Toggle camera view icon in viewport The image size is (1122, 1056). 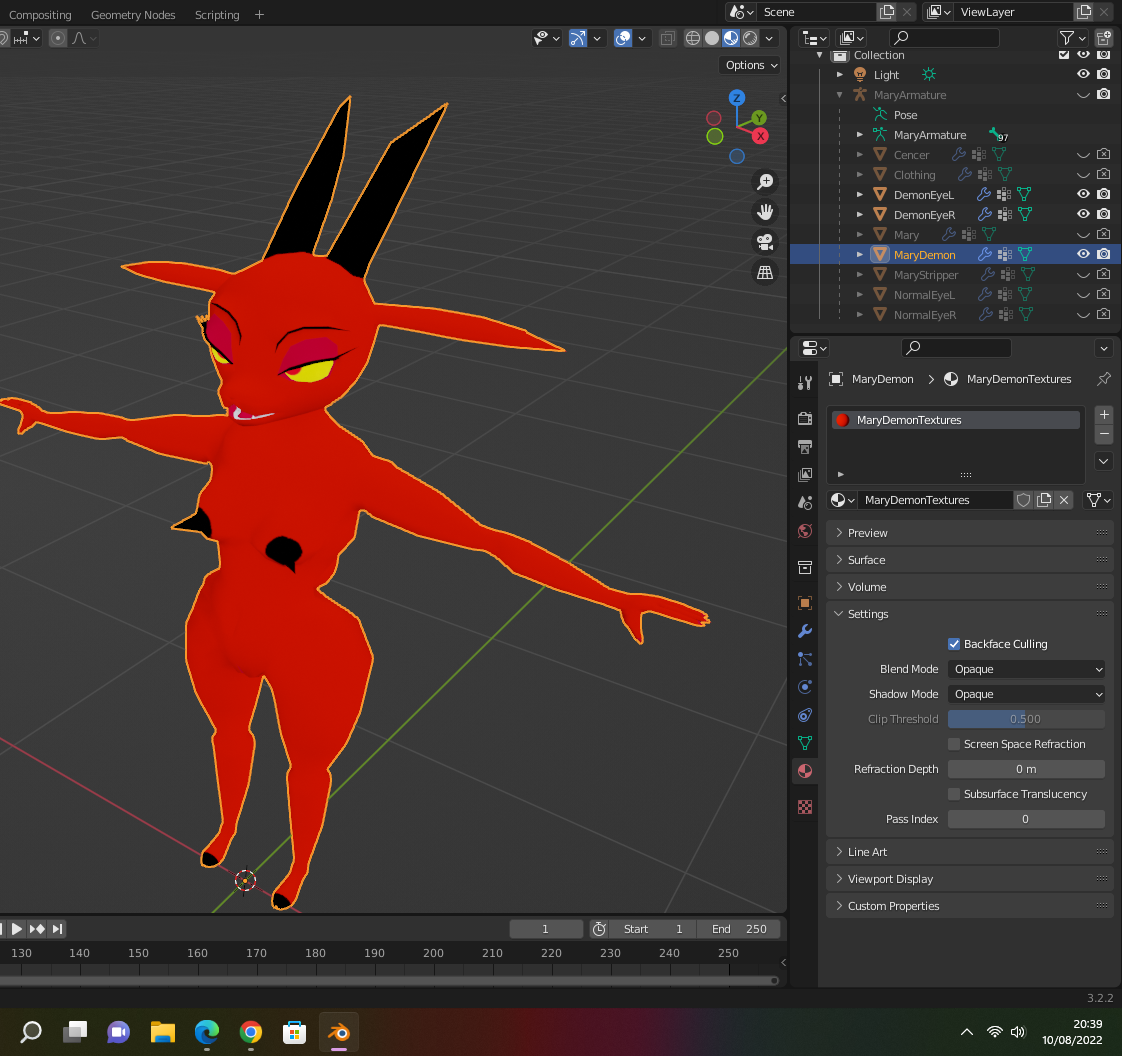click(765, 242)
